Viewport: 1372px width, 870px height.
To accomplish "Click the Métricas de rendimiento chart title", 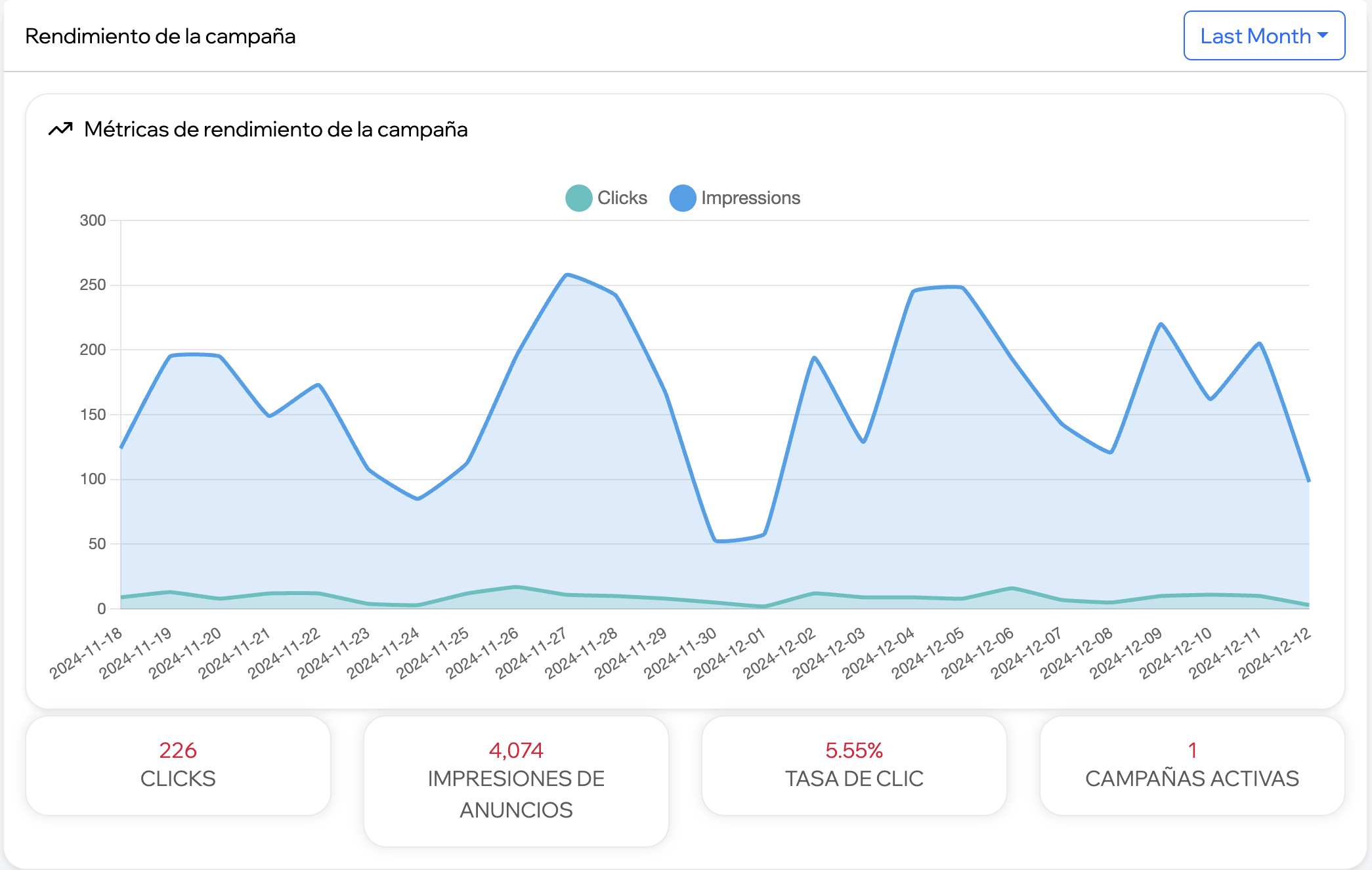I will click(x=276, y=129).
